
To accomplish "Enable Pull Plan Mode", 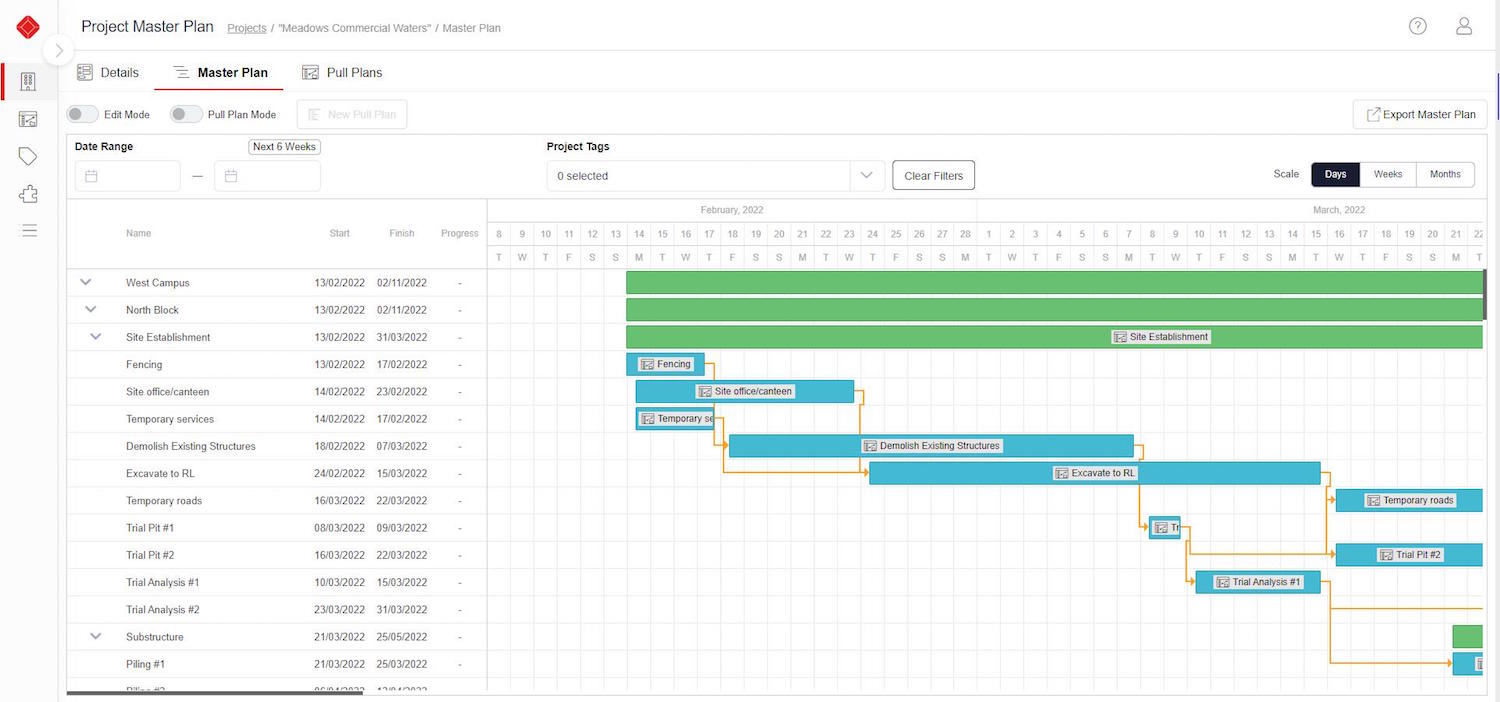I will point(186,114).
